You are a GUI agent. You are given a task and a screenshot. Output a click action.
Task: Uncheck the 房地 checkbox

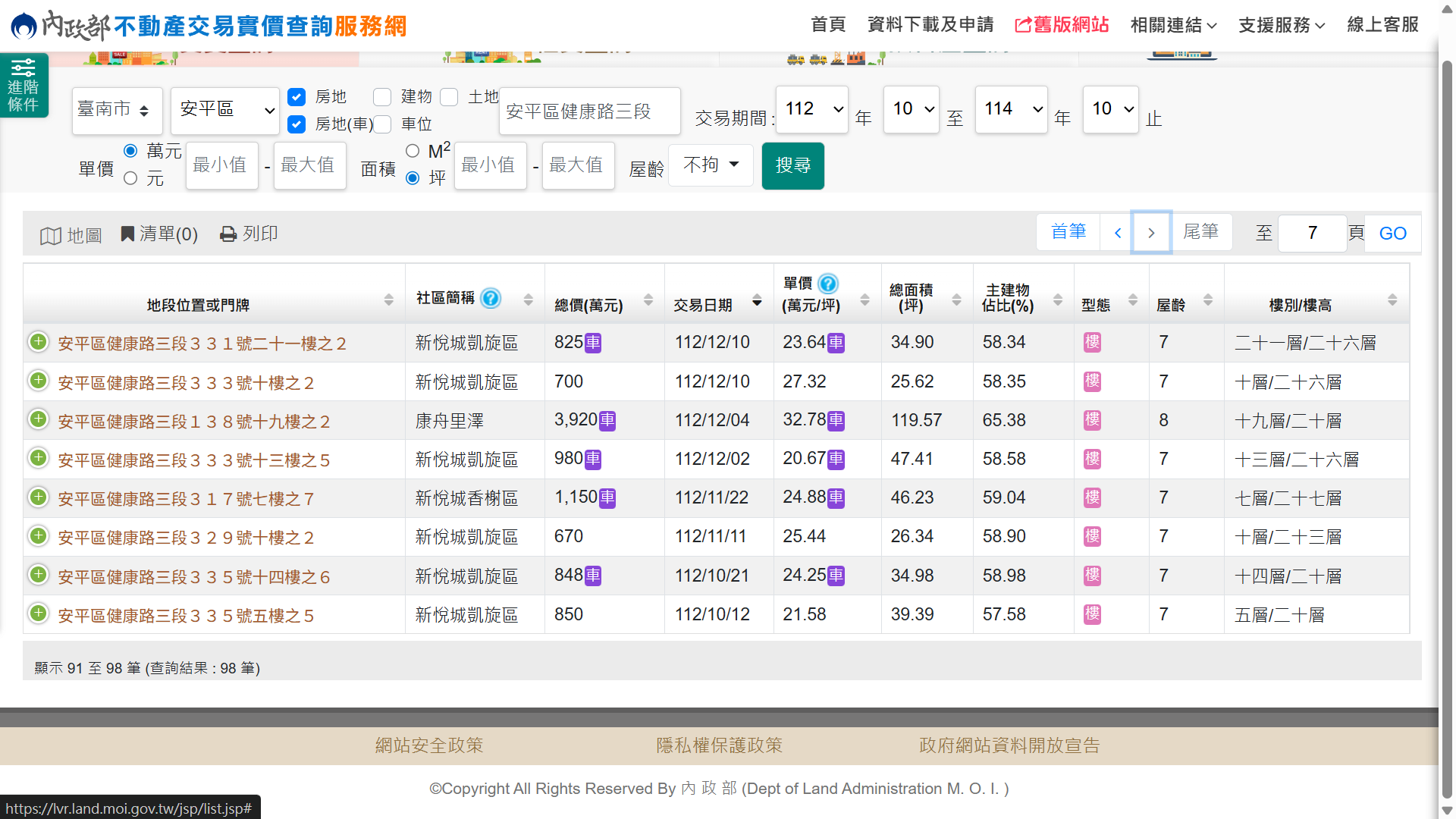click(297, 97)
